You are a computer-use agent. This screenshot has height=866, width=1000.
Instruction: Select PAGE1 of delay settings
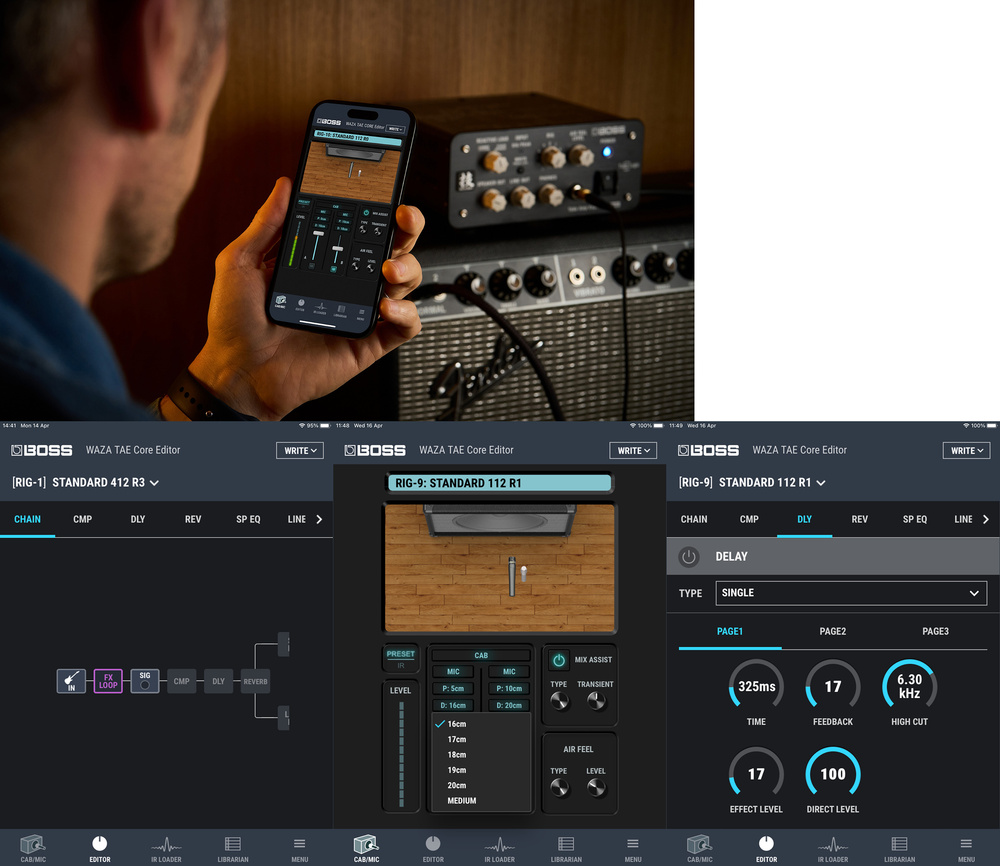tap(730, 631)
